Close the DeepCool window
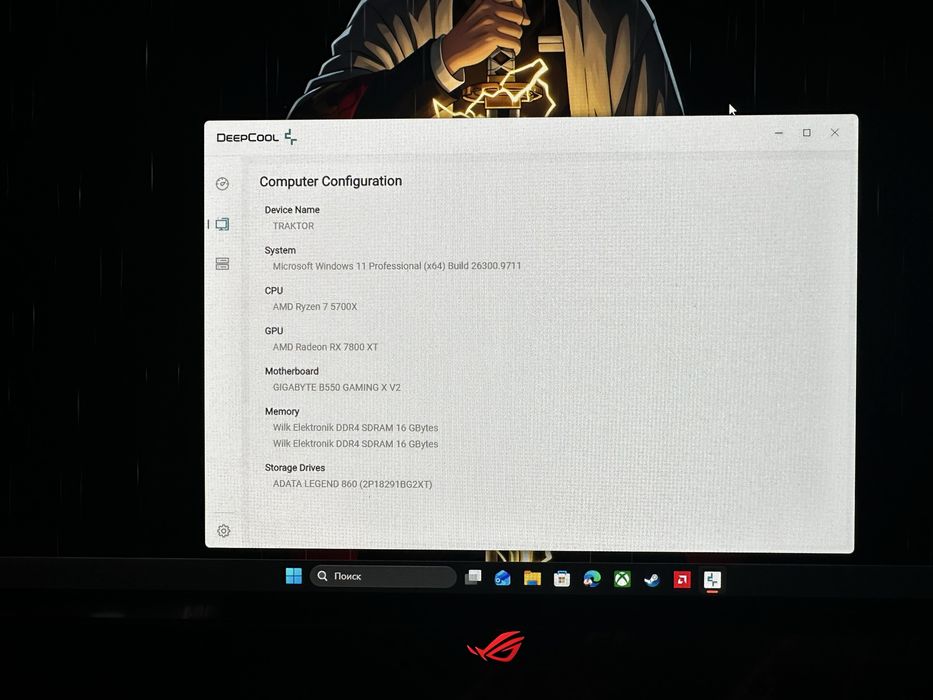Viewport: 933px width, 700px height. click(x=835, y=132)
